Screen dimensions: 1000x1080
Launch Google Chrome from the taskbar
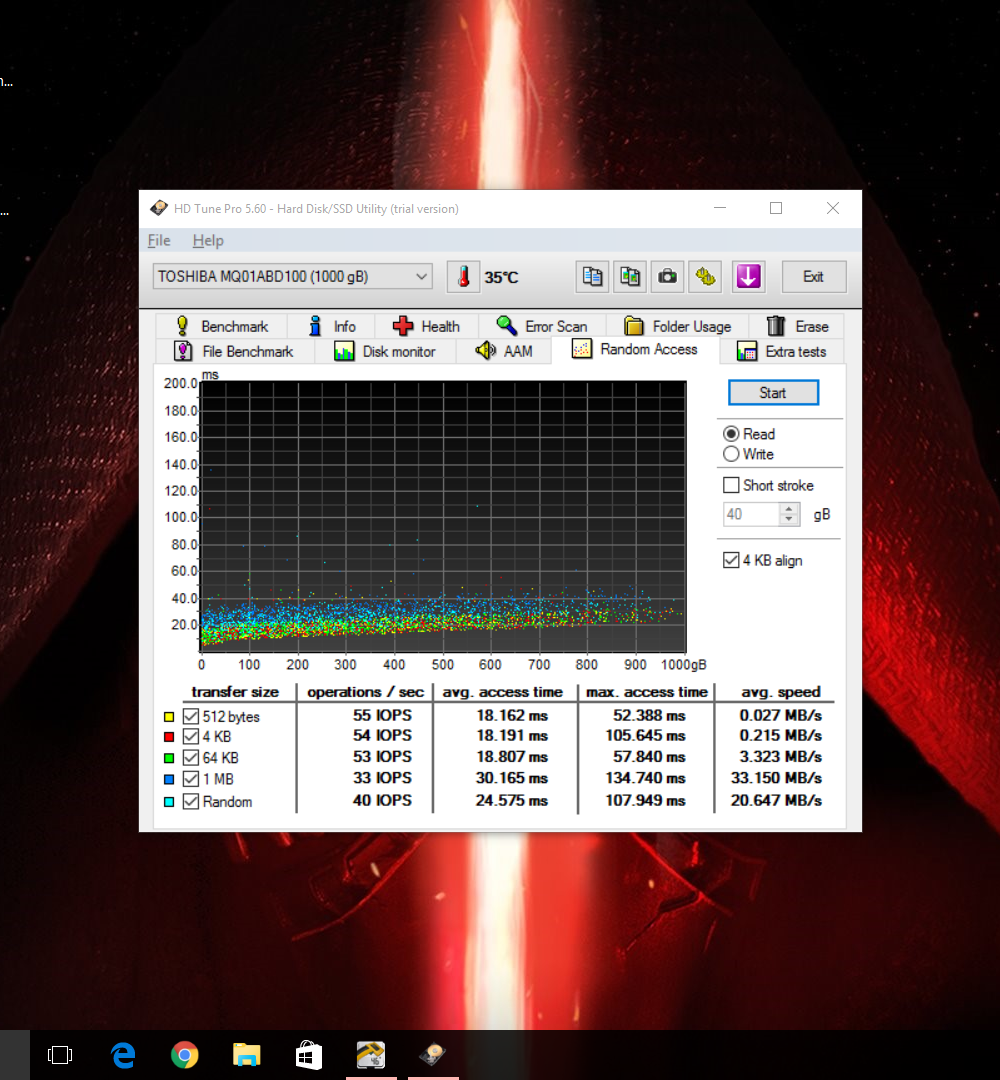(185, 1055)
